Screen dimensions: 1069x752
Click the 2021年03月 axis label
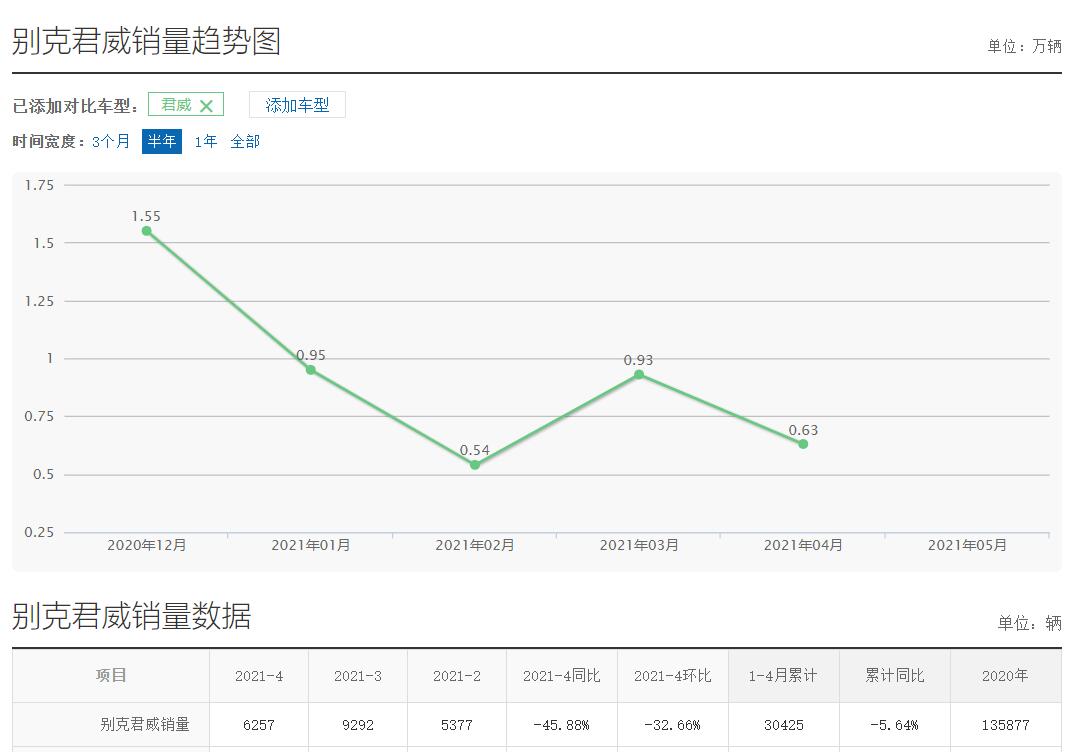[639, 545]
